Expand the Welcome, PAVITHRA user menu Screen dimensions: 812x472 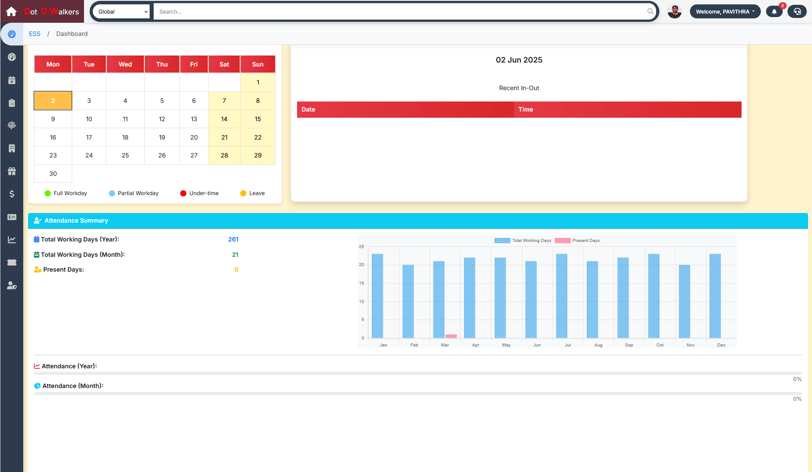coord(724,11)
